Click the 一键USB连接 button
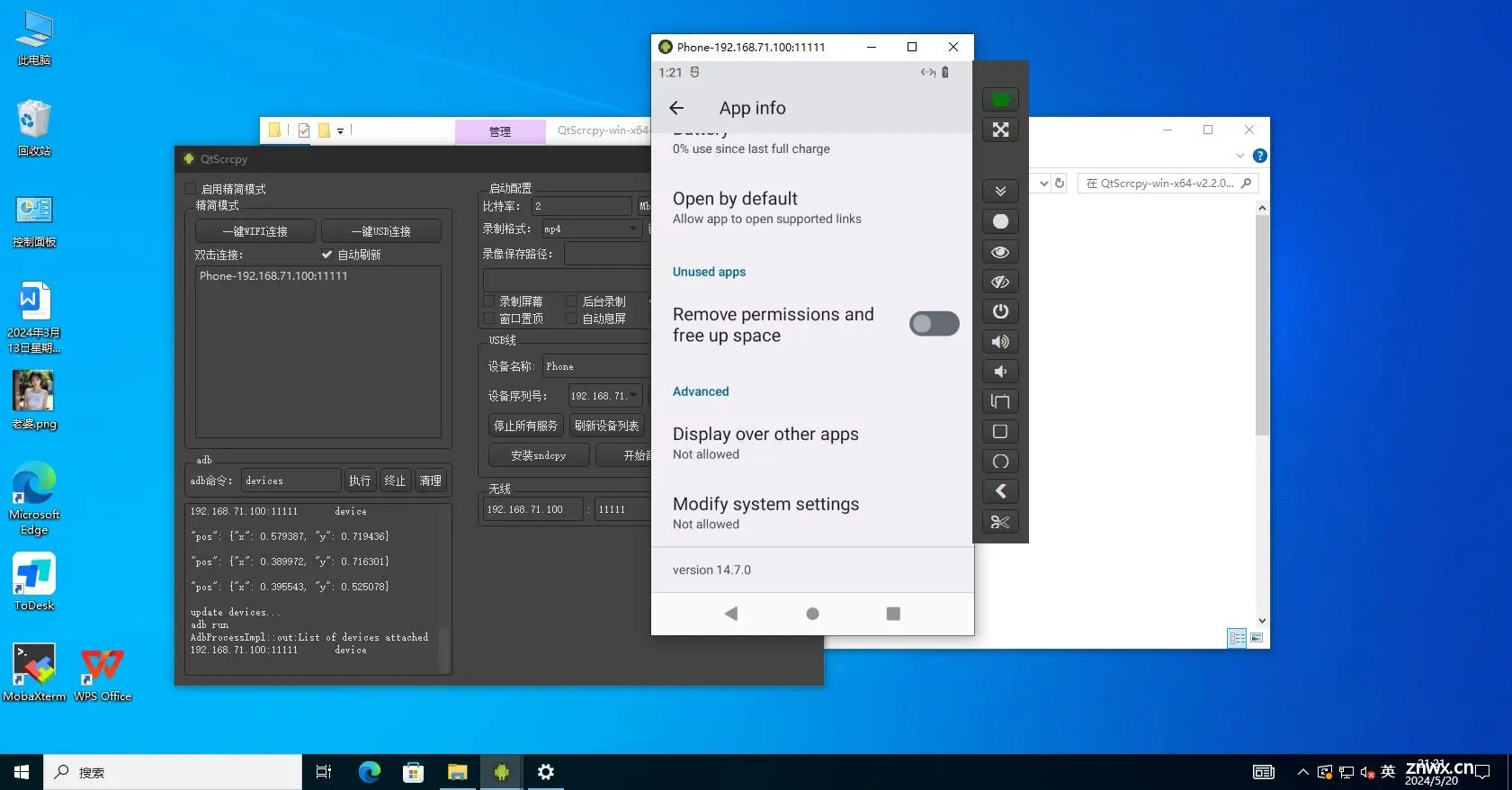 tap(381, 231)
